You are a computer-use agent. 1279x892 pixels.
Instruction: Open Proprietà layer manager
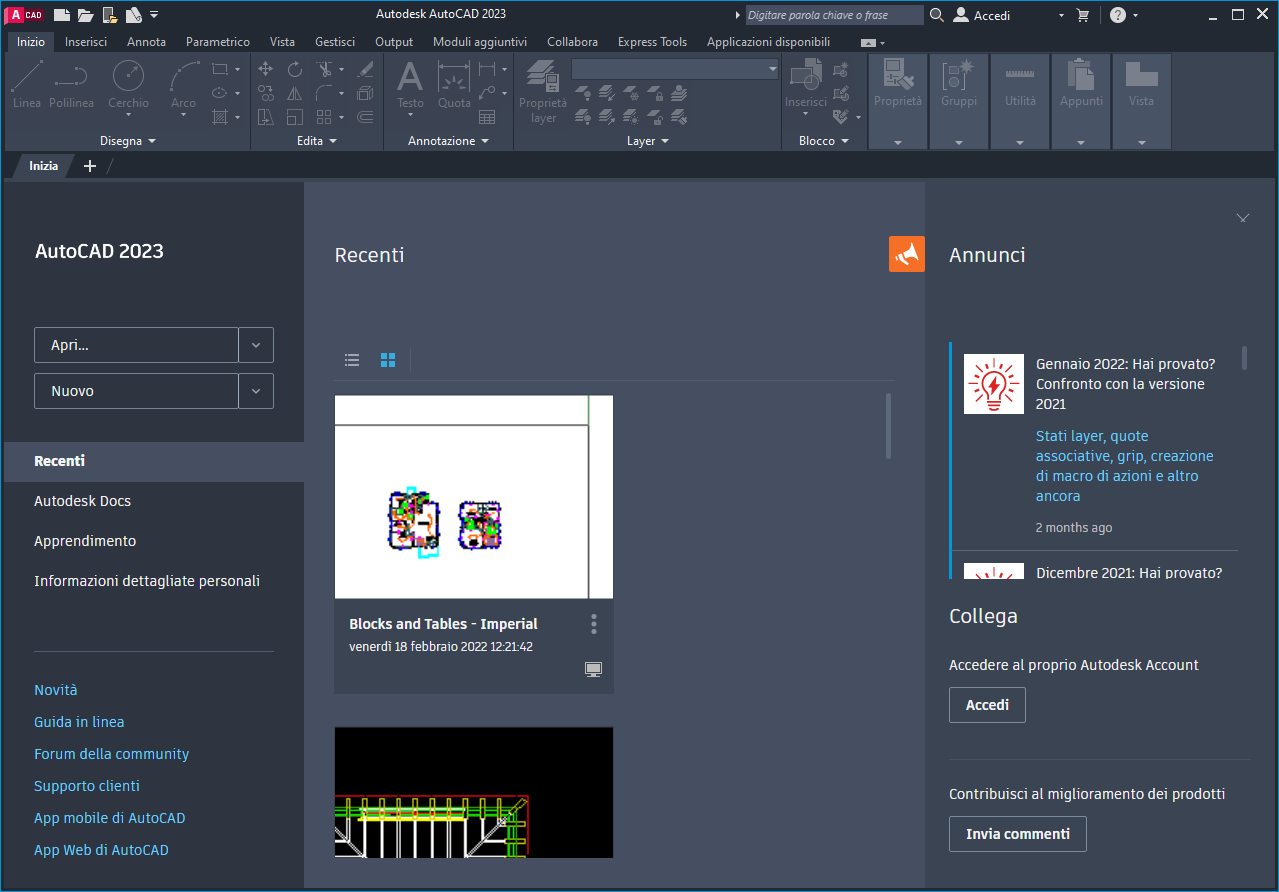click(x=543, y=92)
